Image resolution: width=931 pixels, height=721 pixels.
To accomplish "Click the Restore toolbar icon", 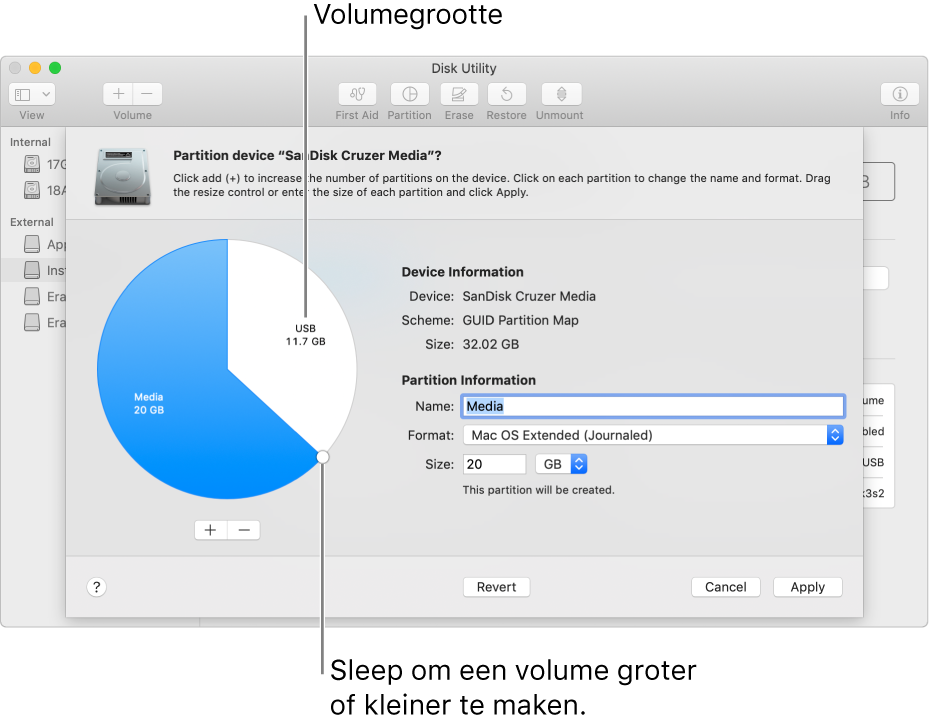I will pos(506,94).
